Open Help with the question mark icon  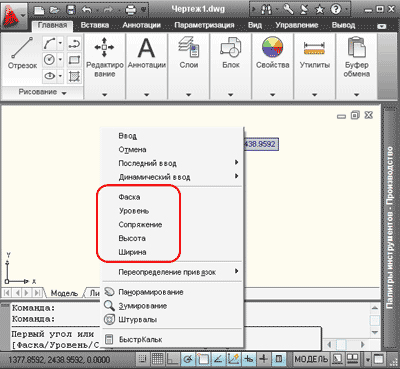coord(336,10)
